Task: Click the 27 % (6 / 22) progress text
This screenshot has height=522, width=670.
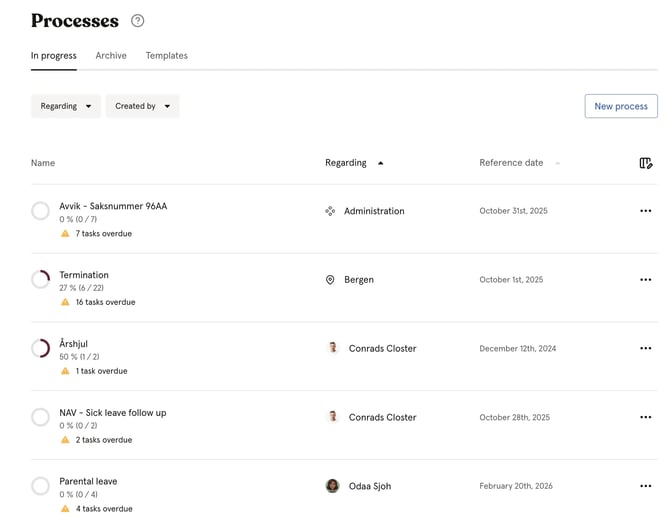Action: pos(82,288)
